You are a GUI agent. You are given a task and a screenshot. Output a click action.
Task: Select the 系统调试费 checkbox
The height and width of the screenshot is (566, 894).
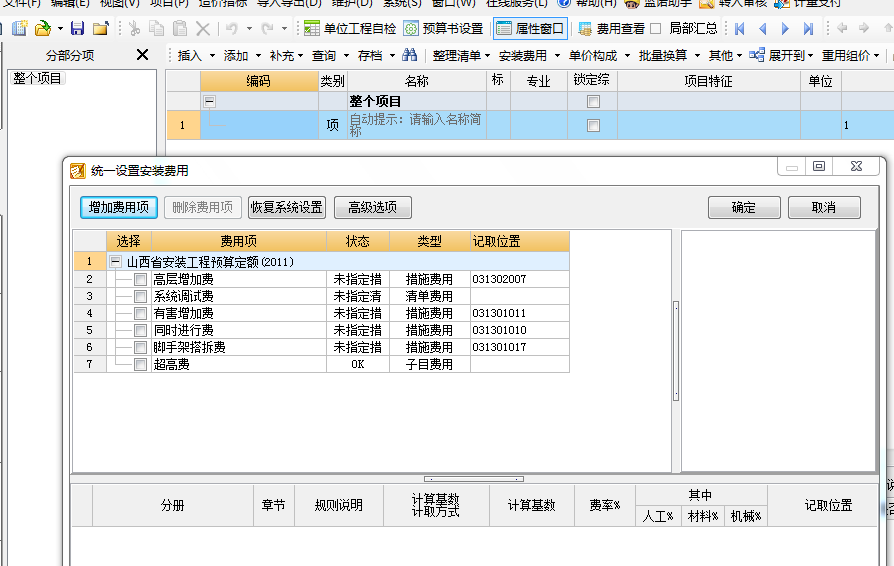coord(140,296)
